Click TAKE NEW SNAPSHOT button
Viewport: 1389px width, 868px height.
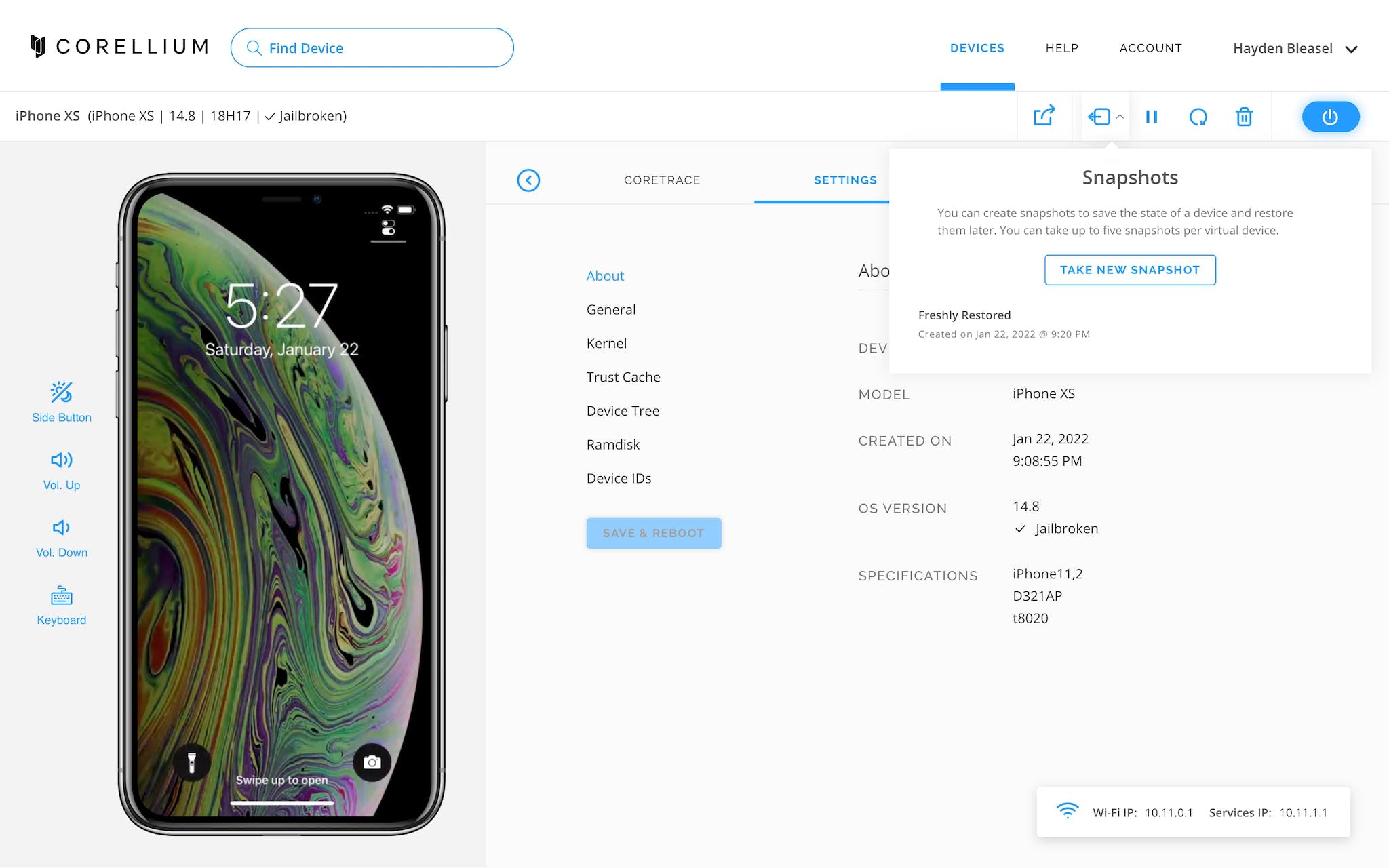coord(1130,270)
